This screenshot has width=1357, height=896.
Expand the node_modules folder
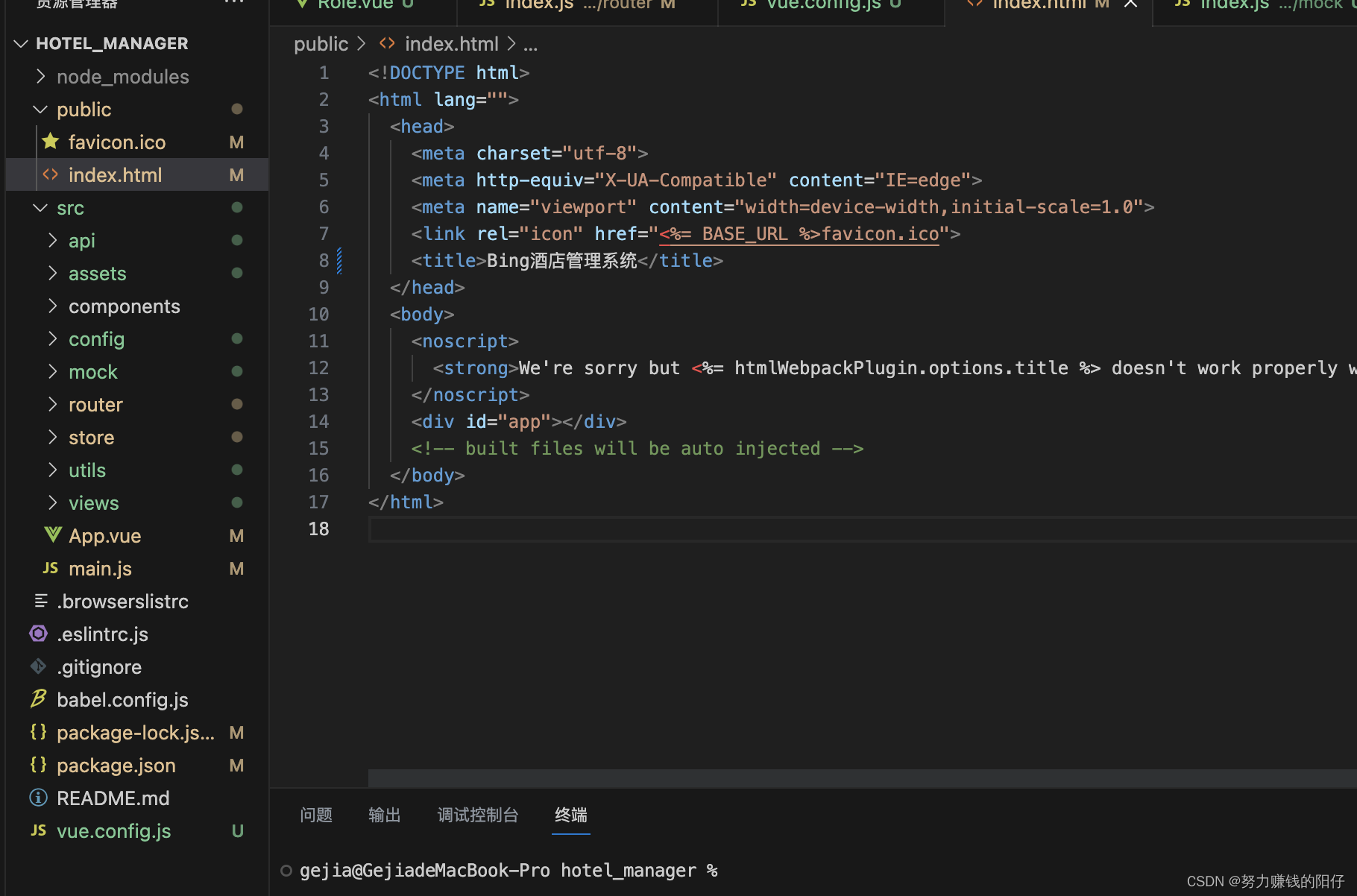point(42,76)
